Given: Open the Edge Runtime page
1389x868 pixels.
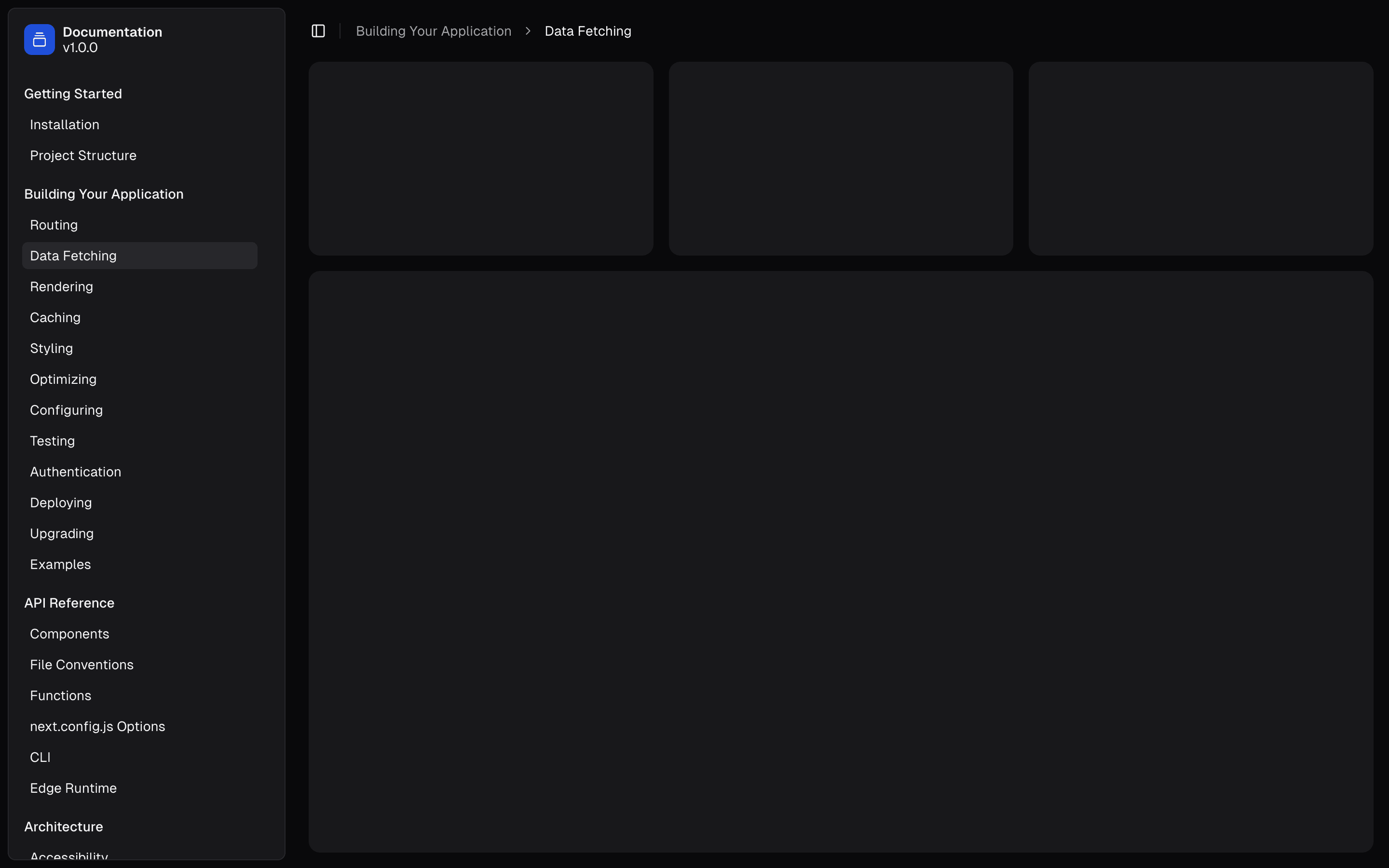Looking at the screenshot, I should click(73, 787).
